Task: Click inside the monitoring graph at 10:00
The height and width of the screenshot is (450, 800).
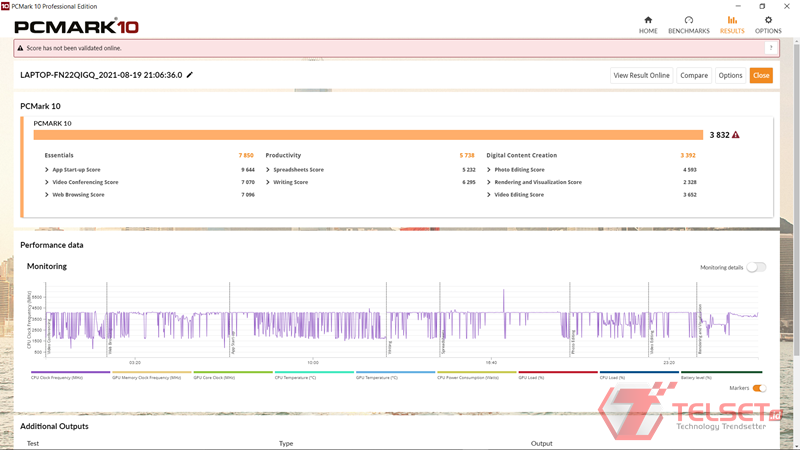Action: (x=312, y=330)
